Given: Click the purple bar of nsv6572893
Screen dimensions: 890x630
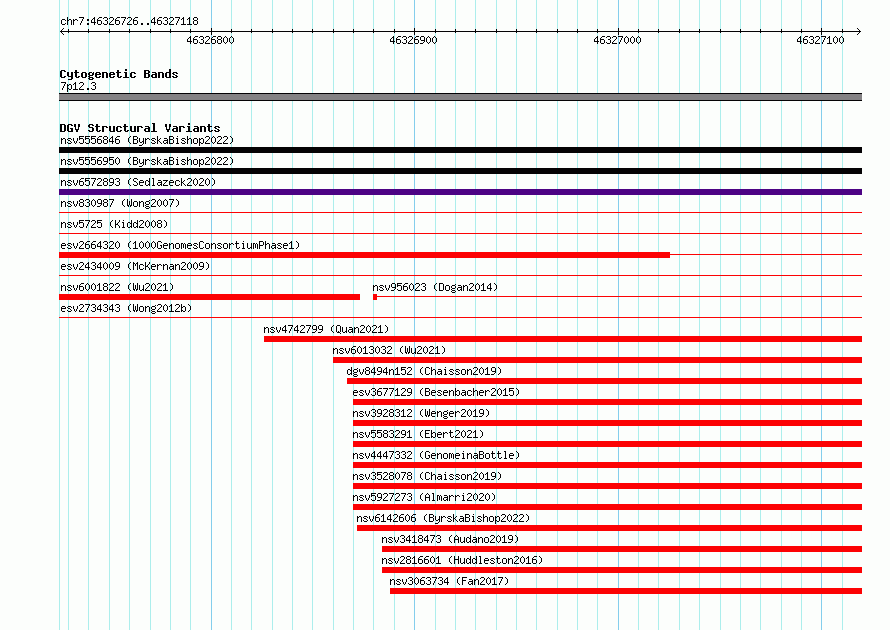Looking at the screenshot, I should [x=460, y=192].
